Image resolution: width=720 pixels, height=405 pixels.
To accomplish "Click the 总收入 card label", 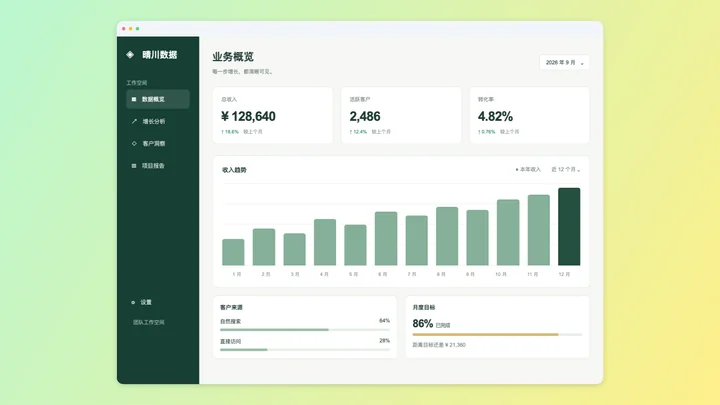I will [x=229, y=99].
